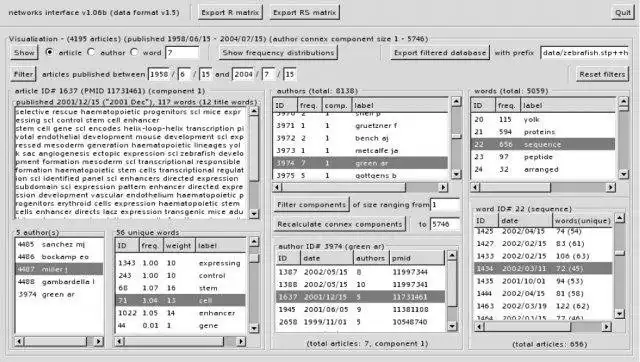This screenshot has width=640, height=362.
Task: Click the scroll up arrow in authors list
Action: pyautogui.click(x=456, y=101)
